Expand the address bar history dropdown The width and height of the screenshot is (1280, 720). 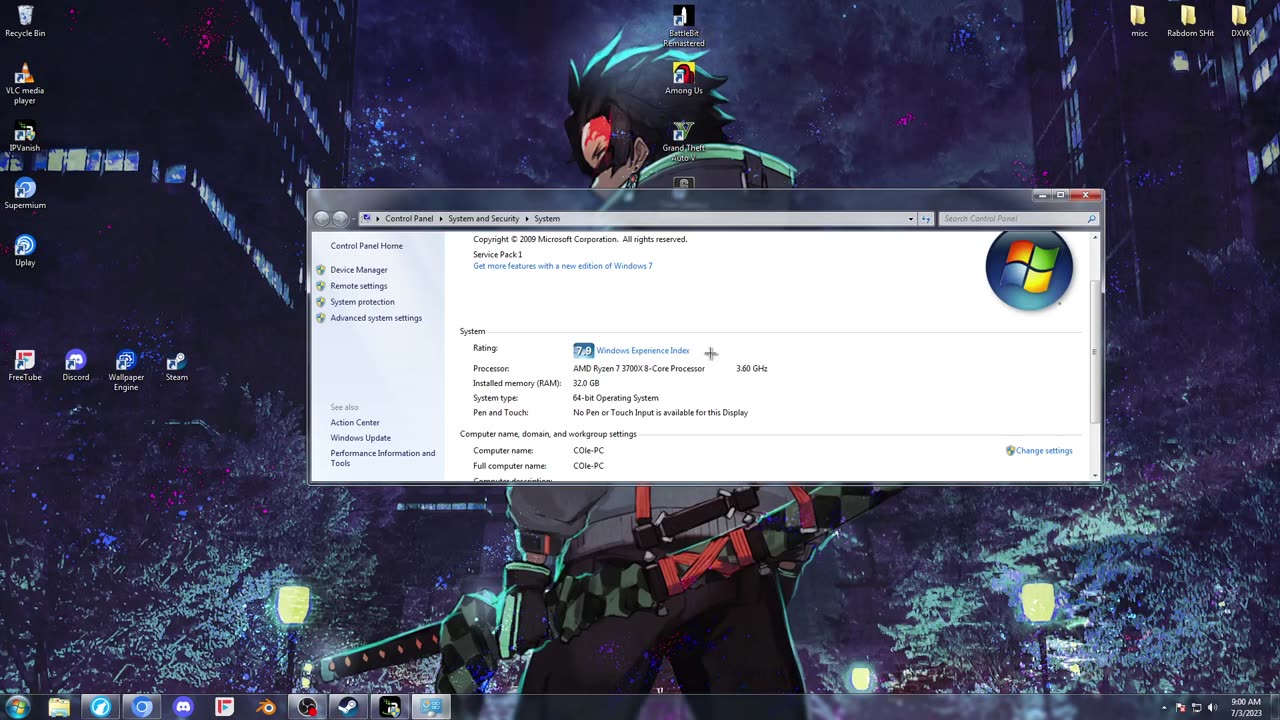910,218
